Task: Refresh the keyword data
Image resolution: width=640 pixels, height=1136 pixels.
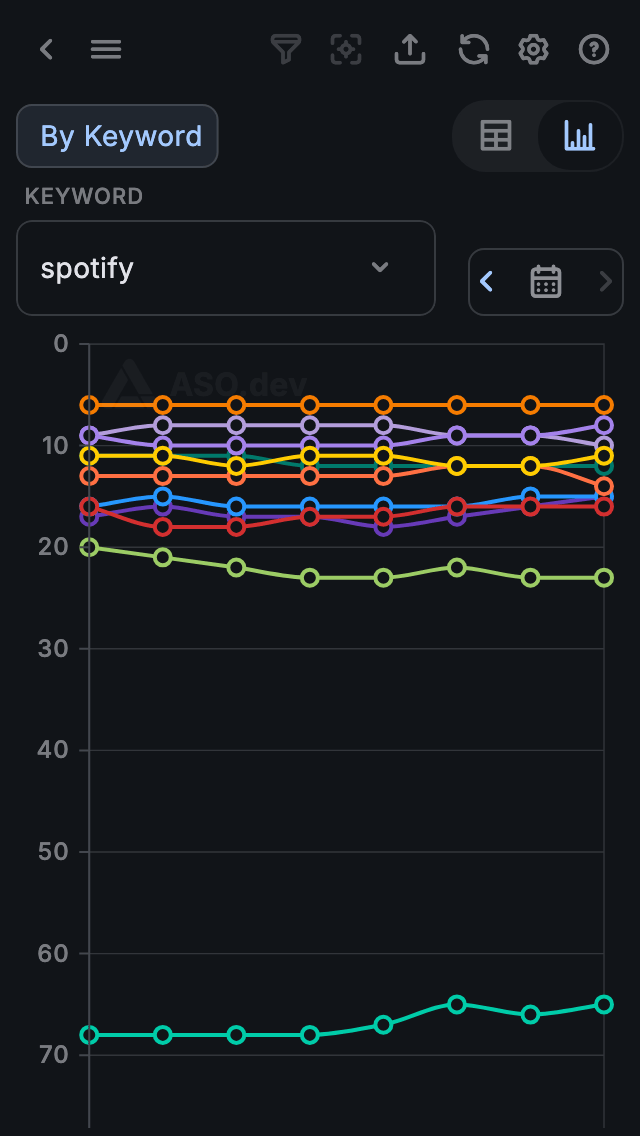Action: (x=473, y=49)
